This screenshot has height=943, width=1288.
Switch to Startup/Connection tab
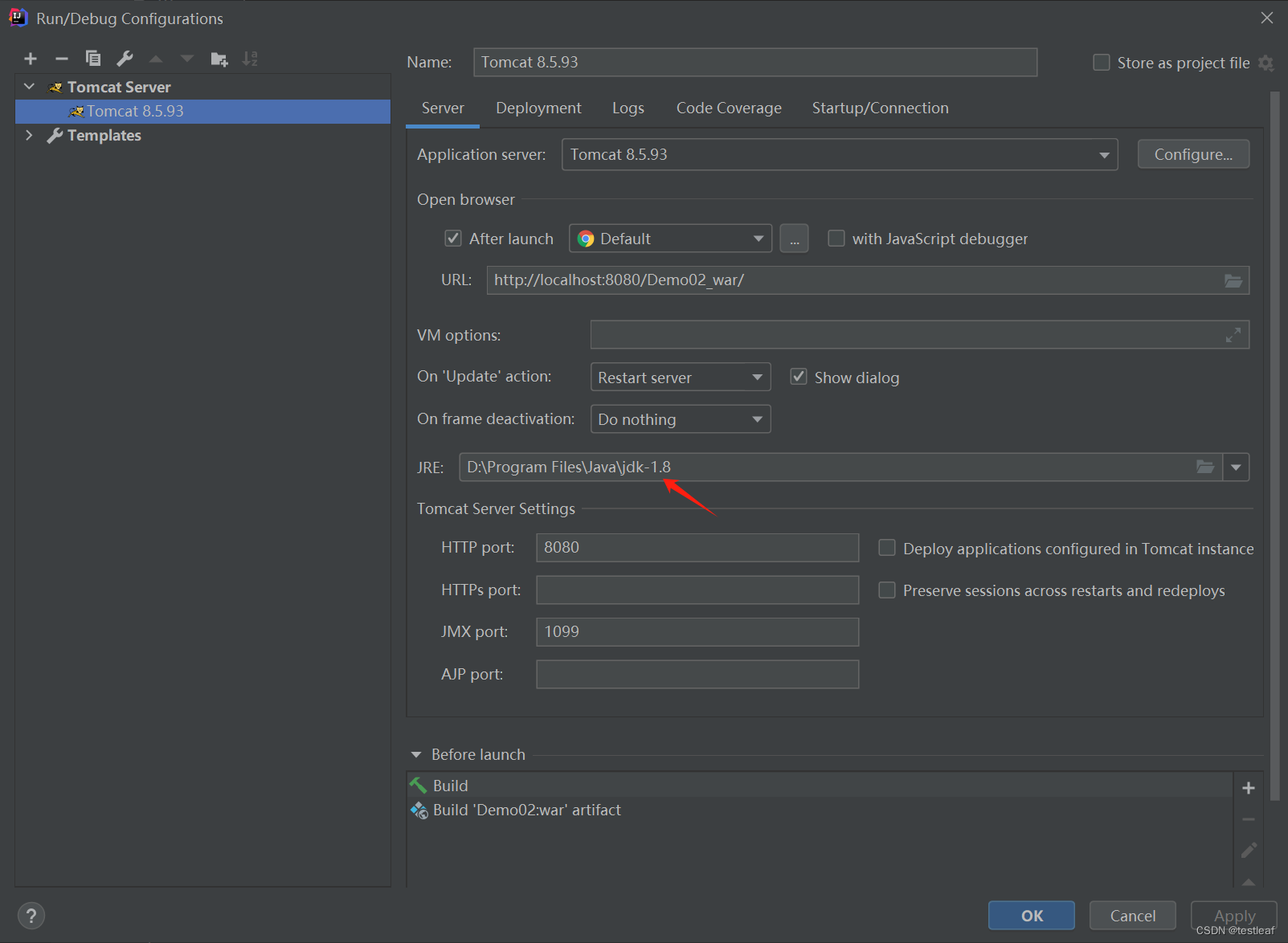[x=880, y=108]
